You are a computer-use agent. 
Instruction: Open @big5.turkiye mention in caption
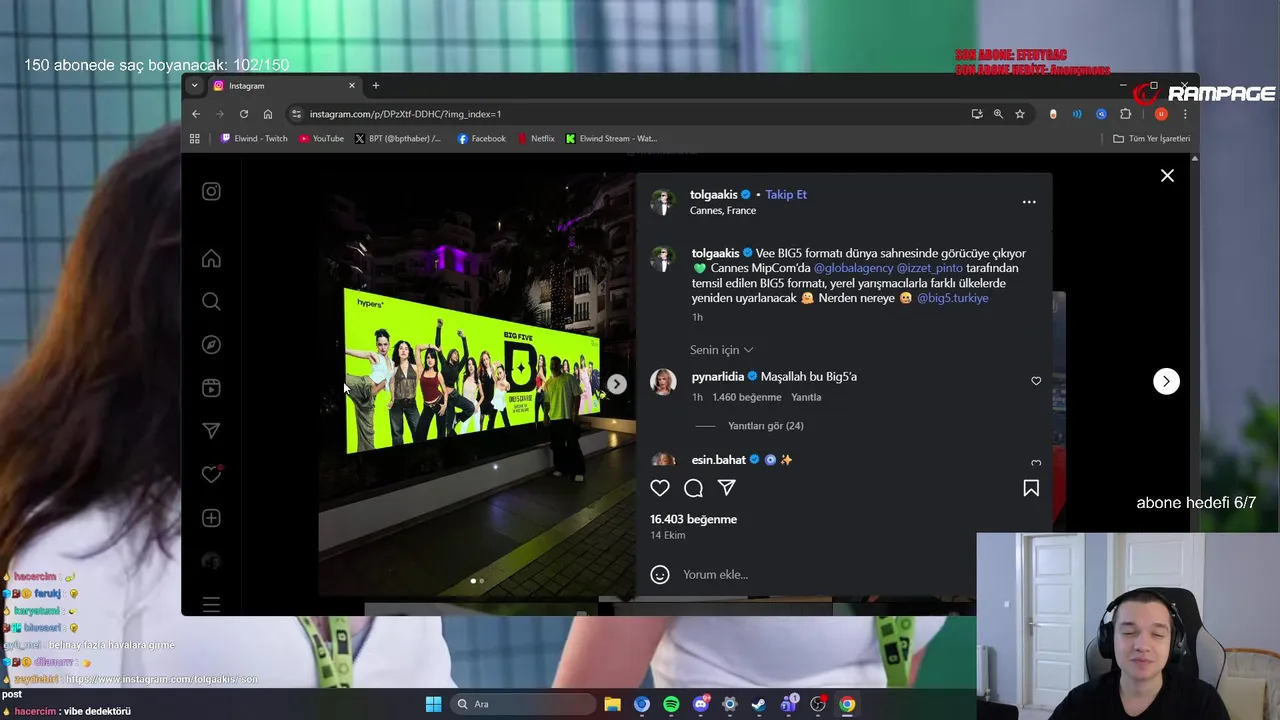(953, 298)
